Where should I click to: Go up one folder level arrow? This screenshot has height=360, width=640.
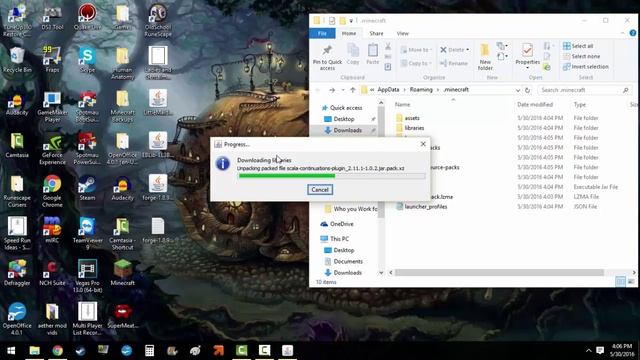(353, 90)
